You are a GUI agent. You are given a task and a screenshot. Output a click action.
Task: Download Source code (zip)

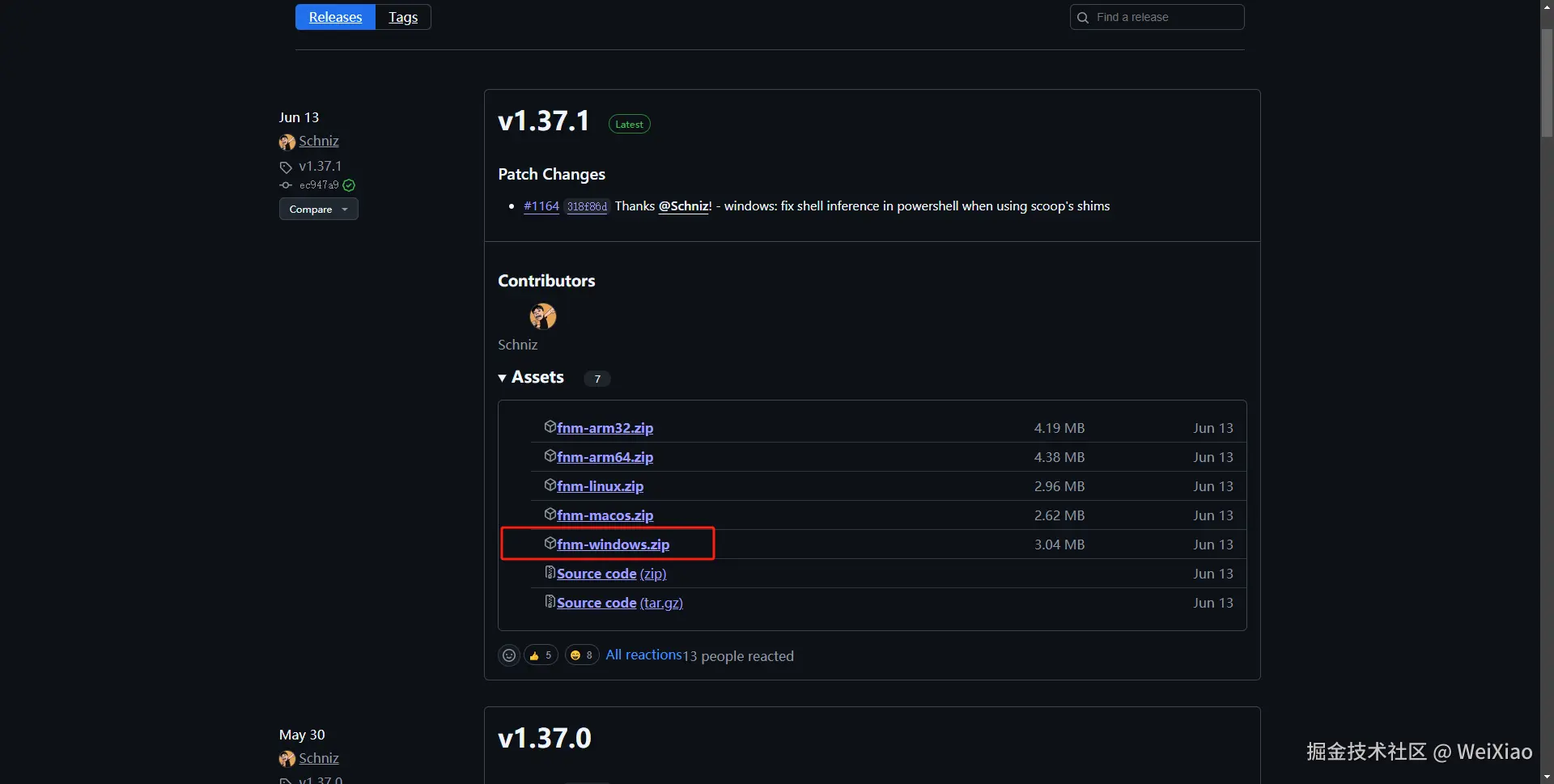pos(611,574)
